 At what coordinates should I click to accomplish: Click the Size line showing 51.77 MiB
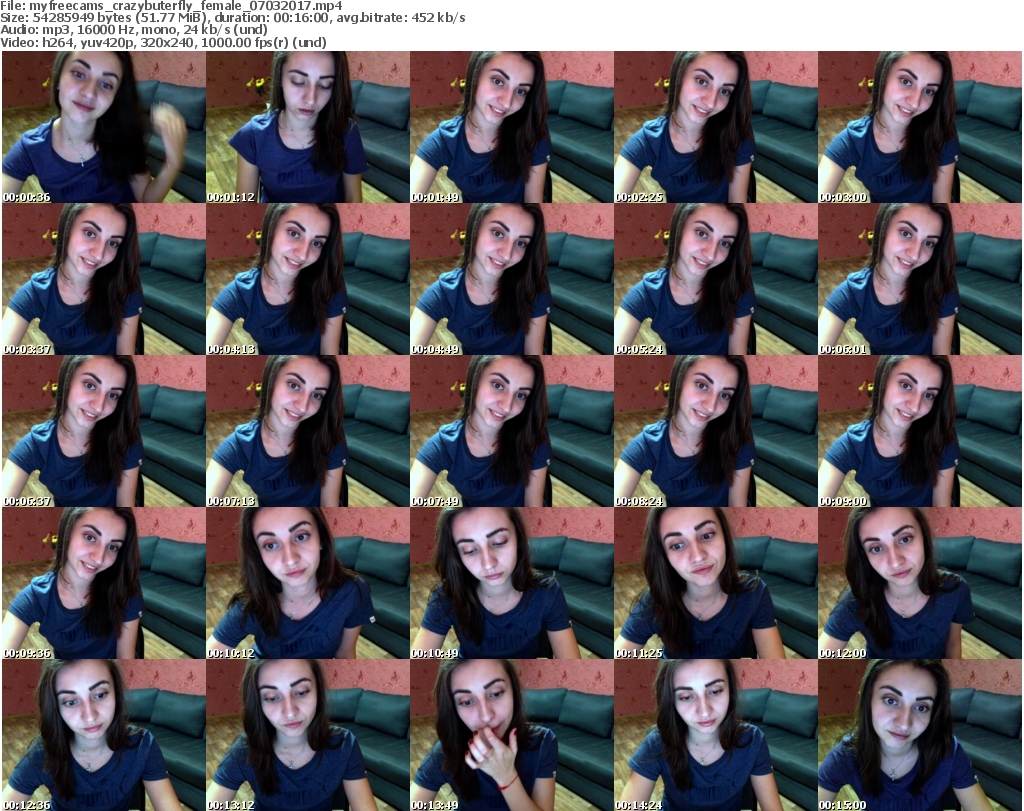tap(232, 18)
